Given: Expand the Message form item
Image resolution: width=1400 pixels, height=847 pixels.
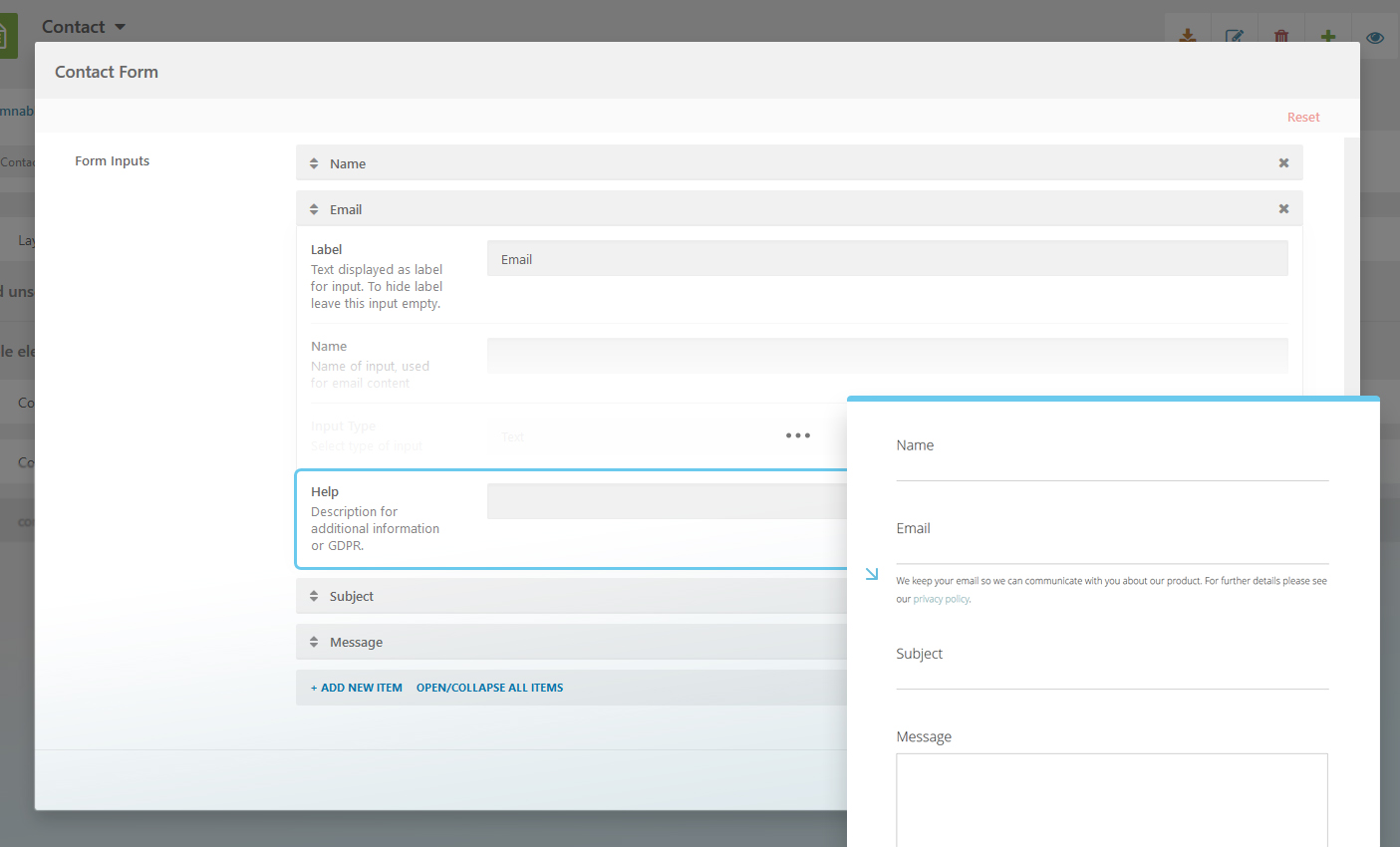Looking at the screenshot, I should pyautogui.click(x=357, y=642).
